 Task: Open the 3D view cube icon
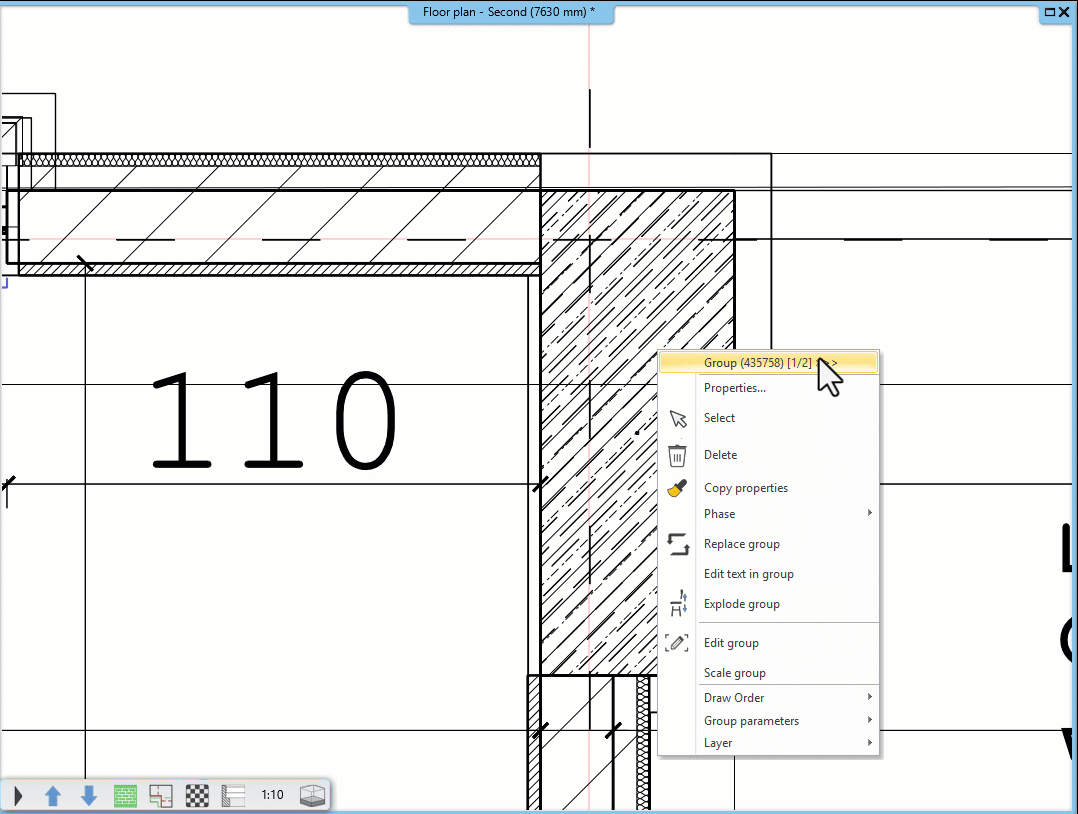[311, 795]
